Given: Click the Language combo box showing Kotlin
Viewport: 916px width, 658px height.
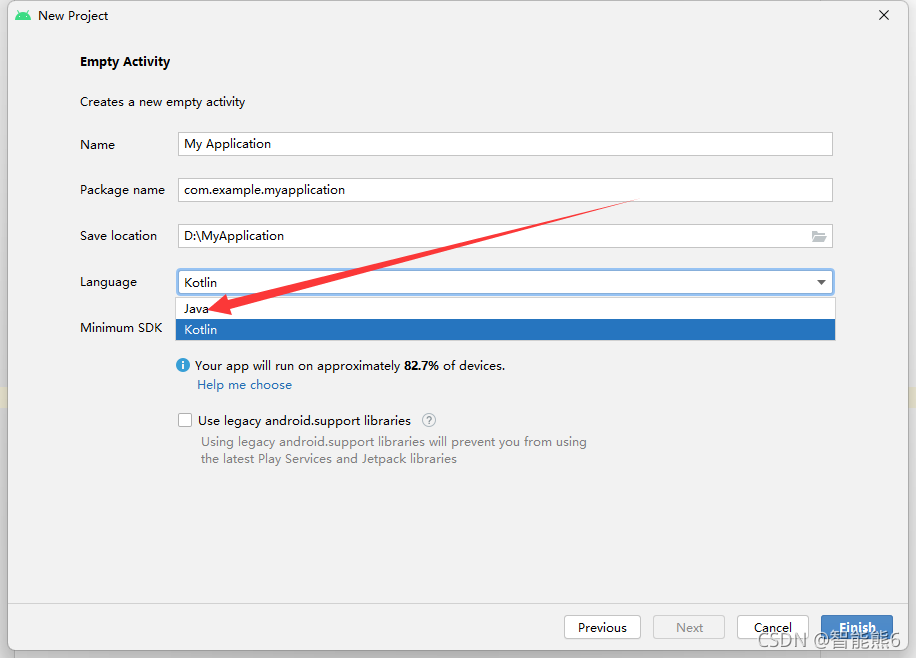Looking at the screenshot, I should click(505, 282).
